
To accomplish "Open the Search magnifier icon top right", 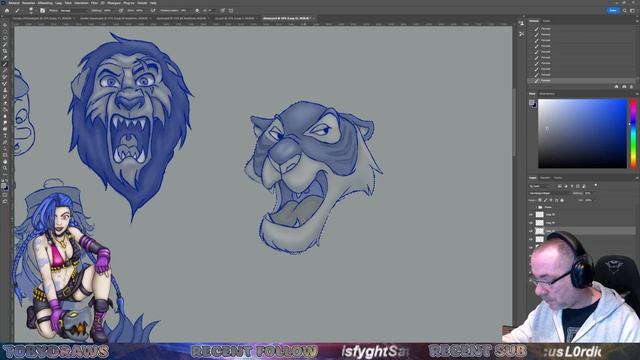I will tap(624, 11).
